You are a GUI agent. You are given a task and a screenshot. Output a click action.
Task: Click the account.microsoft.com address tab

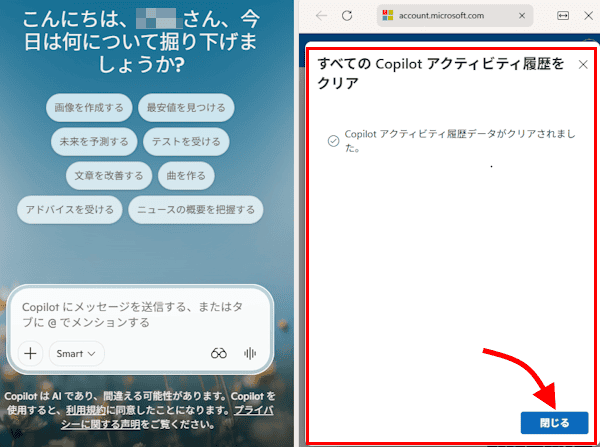455,16
